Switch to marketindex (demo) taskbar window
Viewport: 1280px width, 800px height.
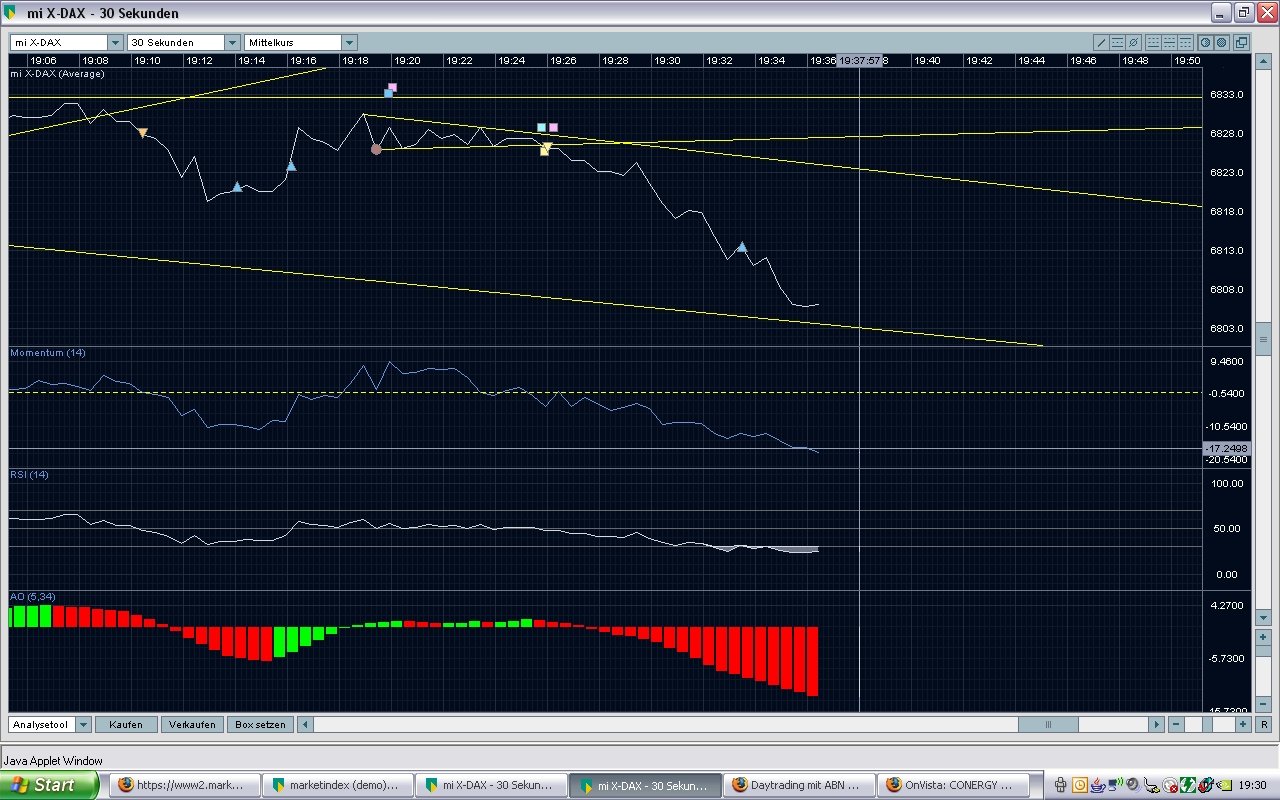click(x=336, y=785)
